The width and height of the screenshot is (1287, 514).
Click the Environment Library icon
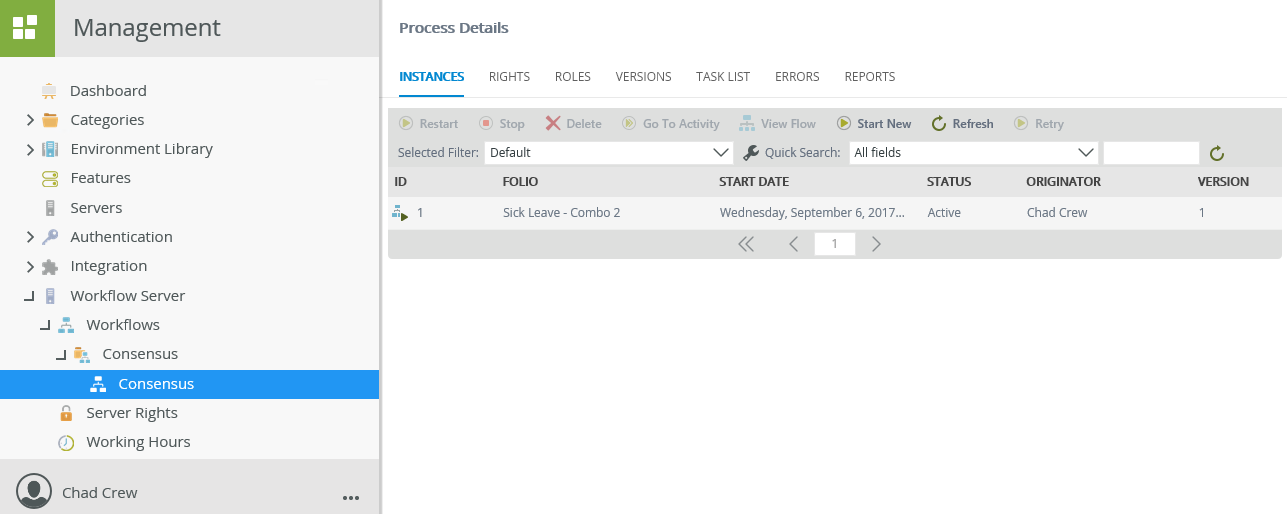(50, 149)
